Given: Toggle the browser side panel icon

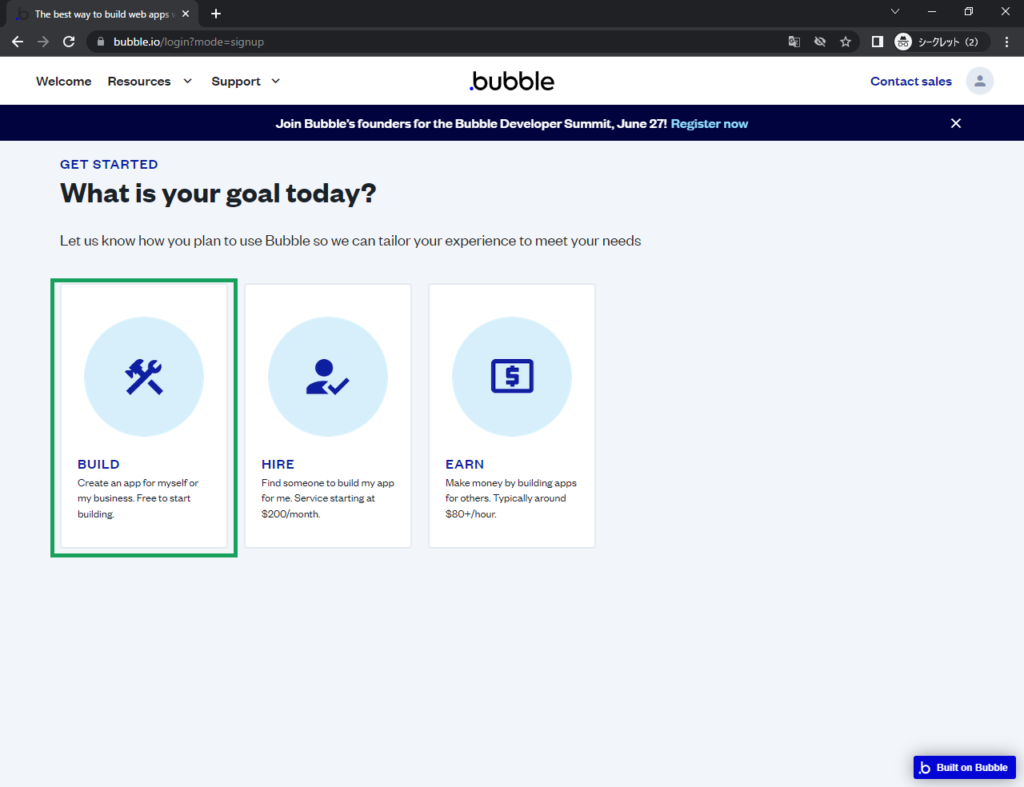Looking at the screenshot, I should pos(877,42).
